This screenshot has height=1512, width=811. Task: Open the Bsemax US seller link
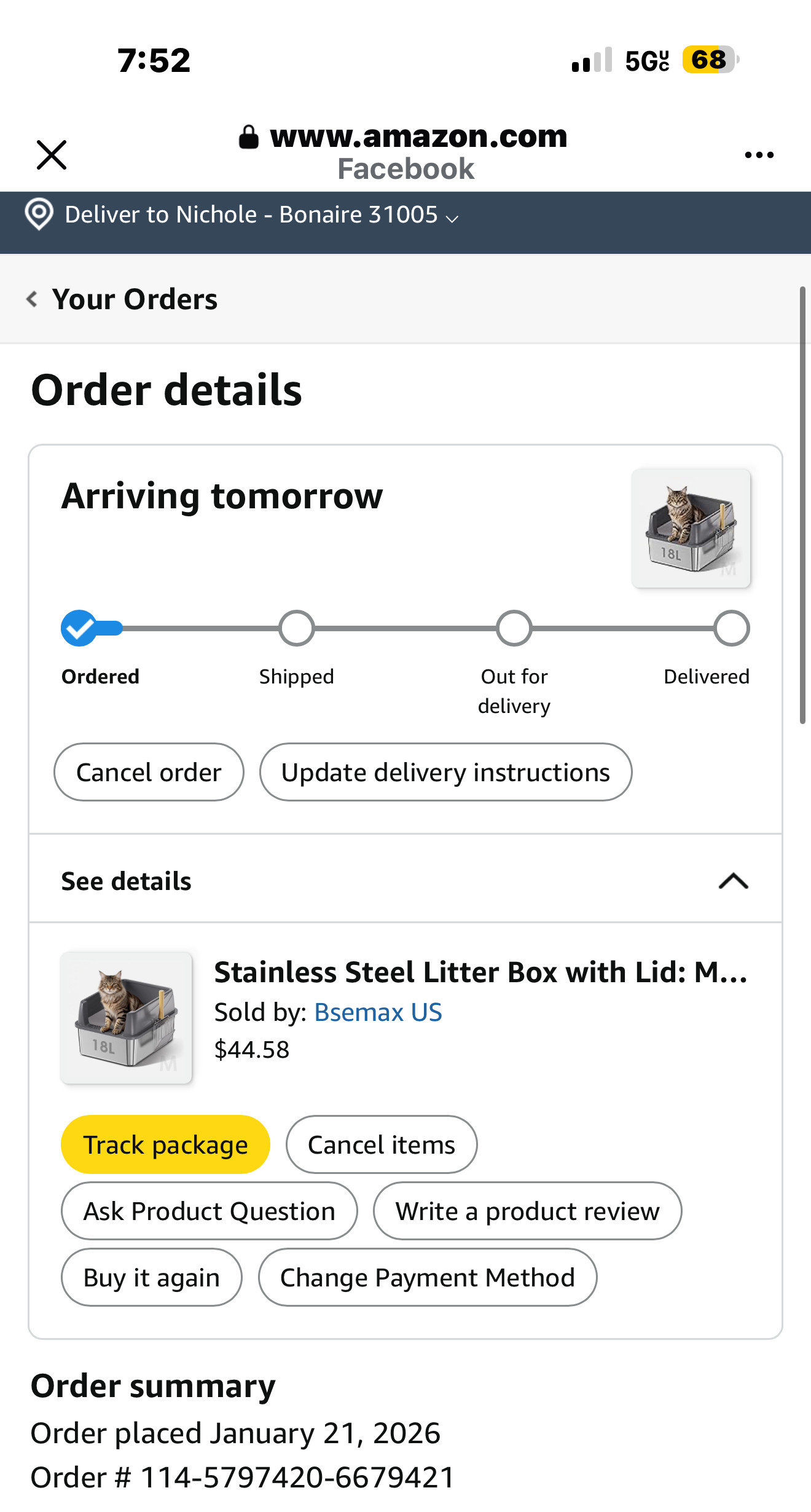coord(378,1012)
